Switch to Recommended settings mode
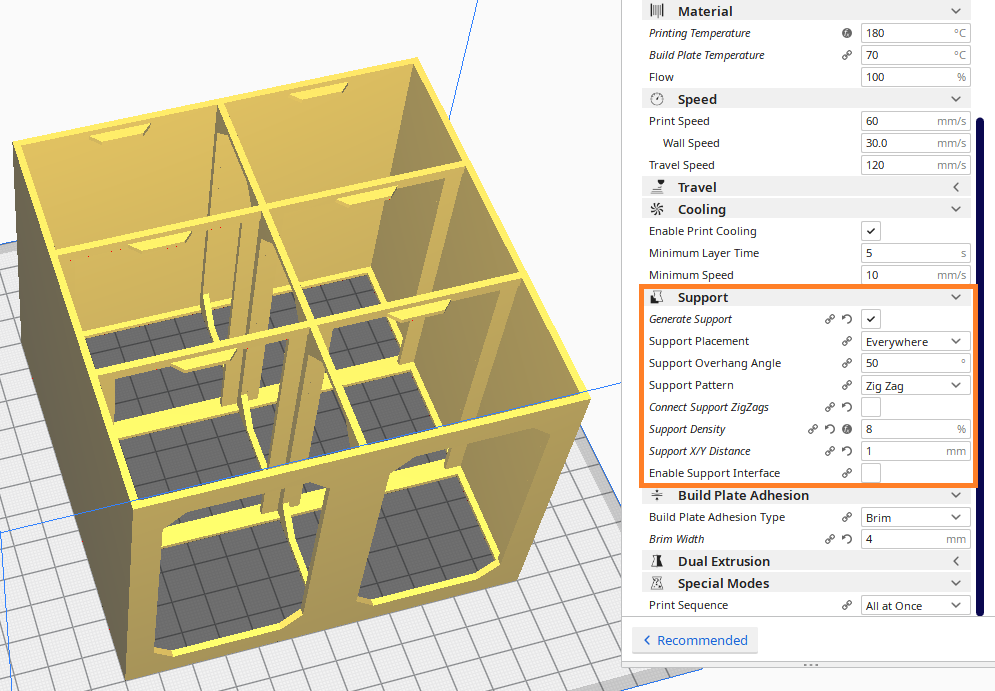The image size is (995, 691). point(695,640)
